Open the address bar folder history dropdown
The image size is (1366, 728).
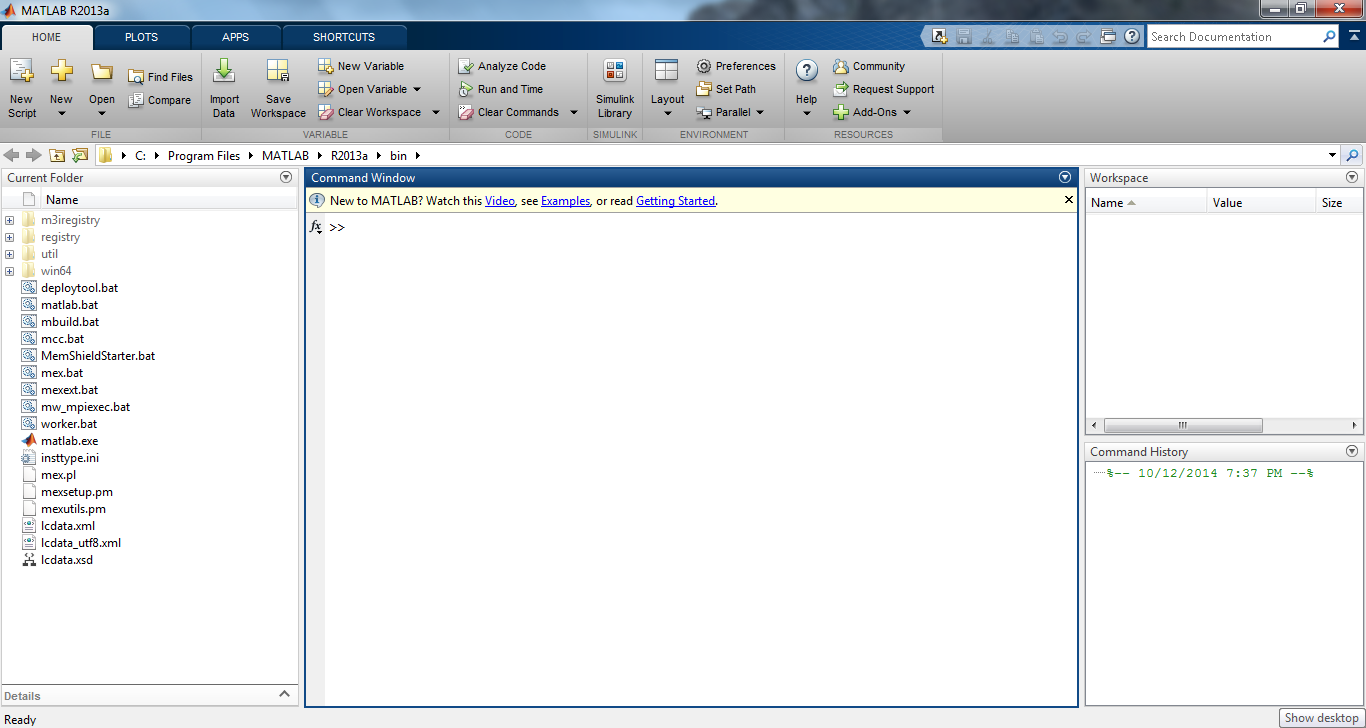1332,155
